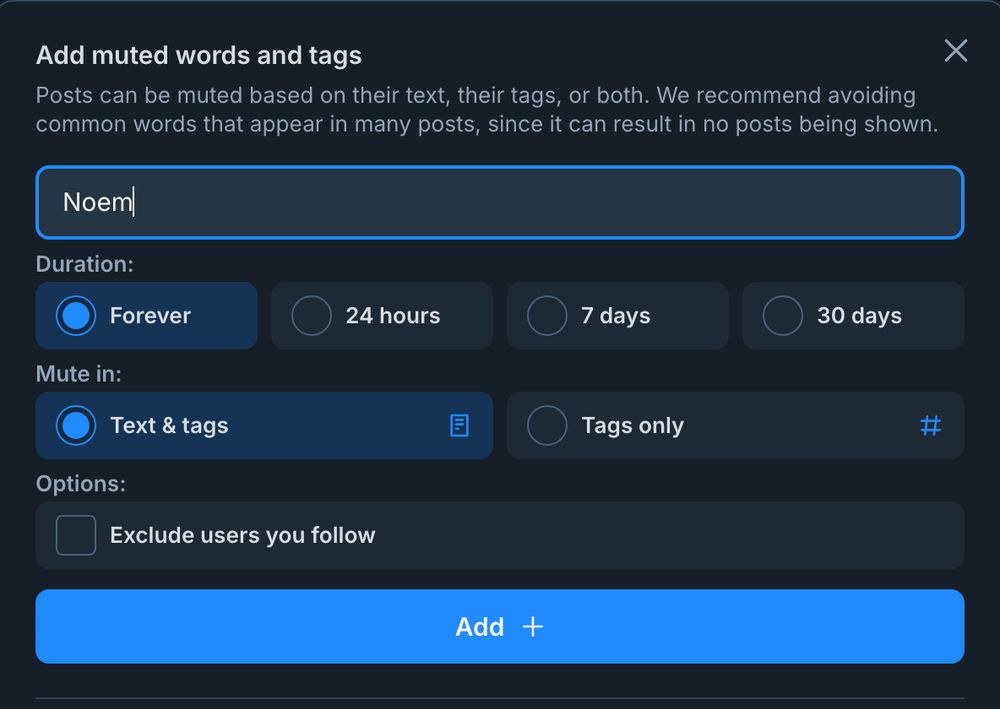Click the 7 days option pill
Viewport: 1000px width, 709px height.
click(x=617, y=315)
